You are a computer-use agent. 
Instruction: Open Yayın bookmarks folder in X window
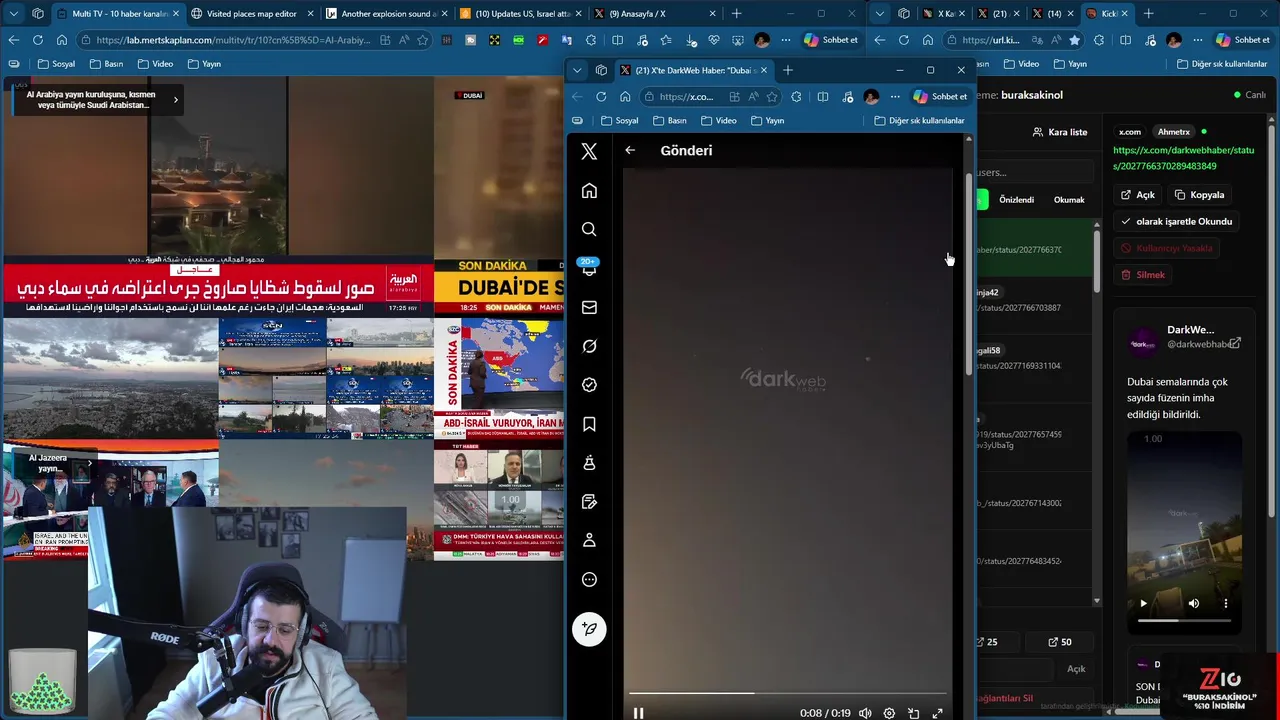click(x=767, y=120)
